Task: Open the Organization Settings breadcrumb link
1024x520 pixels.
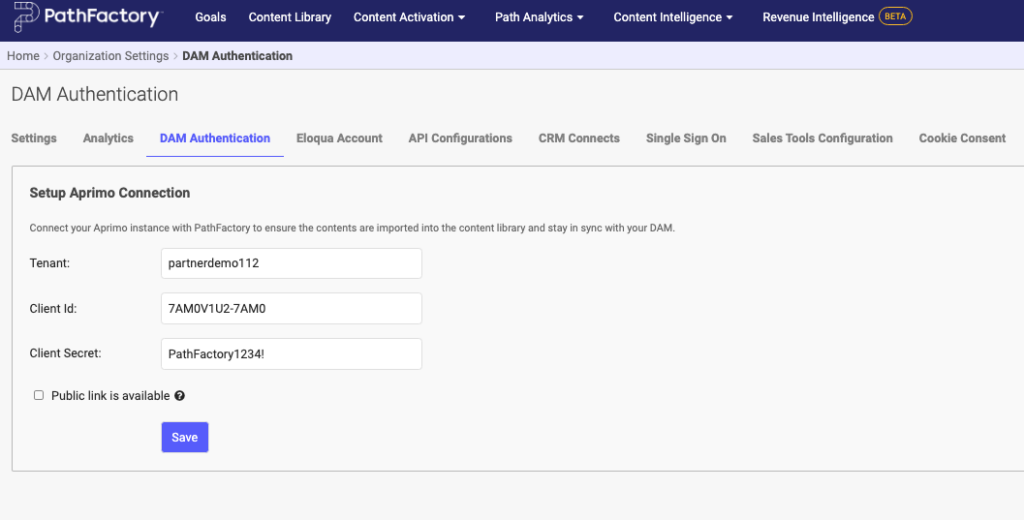Action: 110,56
